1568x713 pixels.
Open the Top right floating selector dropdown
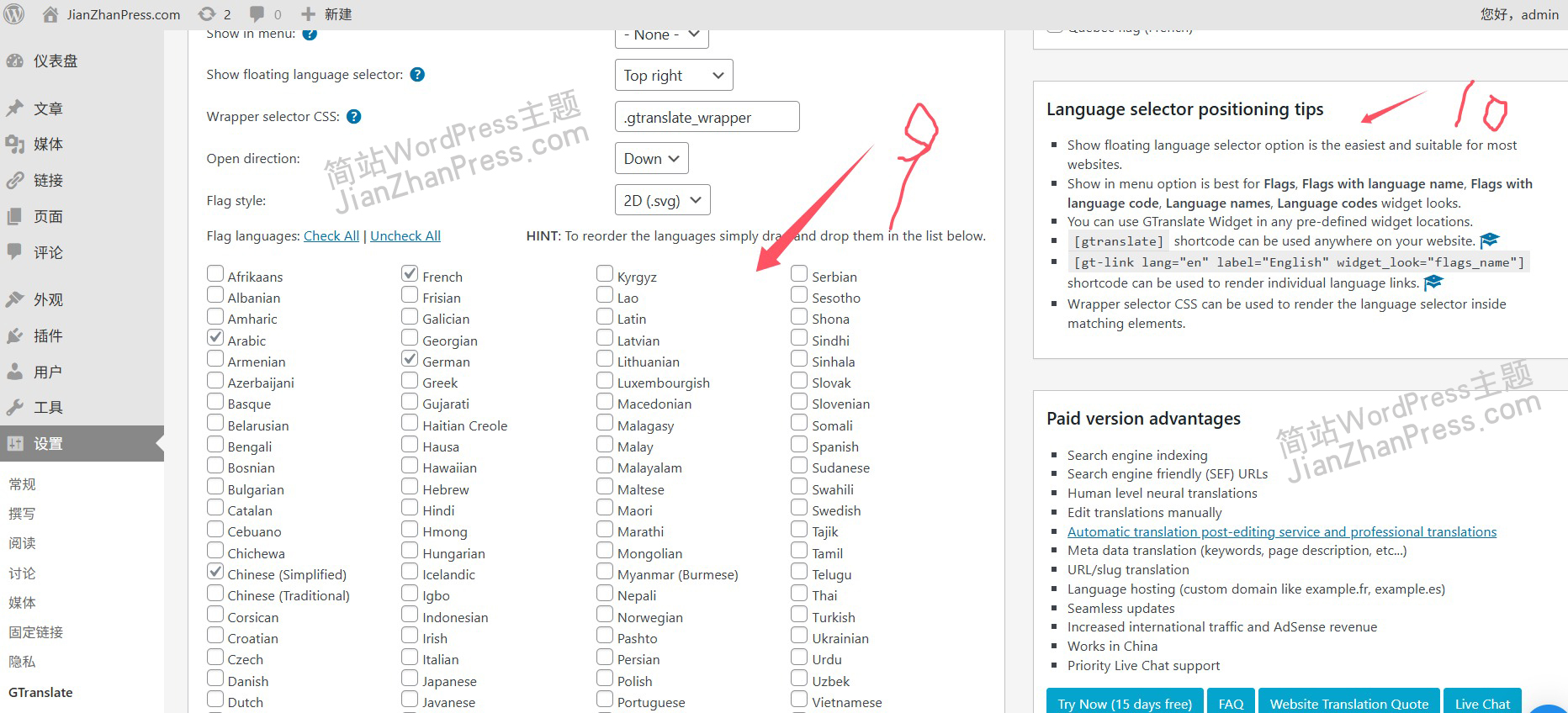674,75
